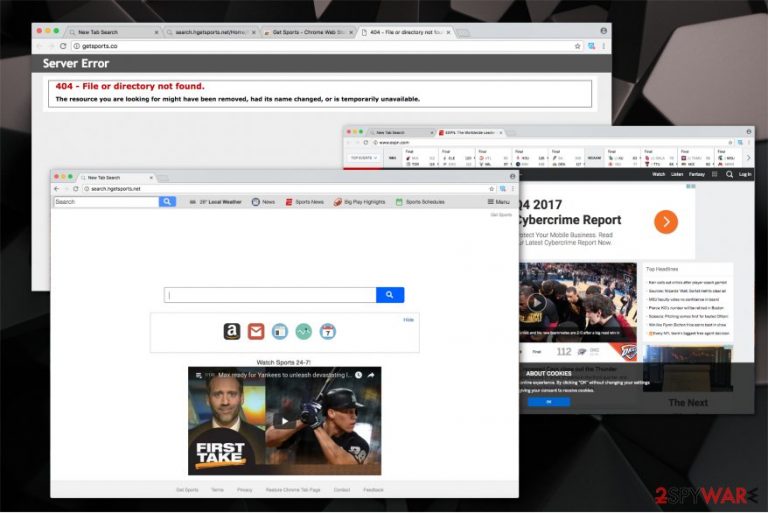
Task: Open the Sports News toolbar shortcut
Action: 305,202
